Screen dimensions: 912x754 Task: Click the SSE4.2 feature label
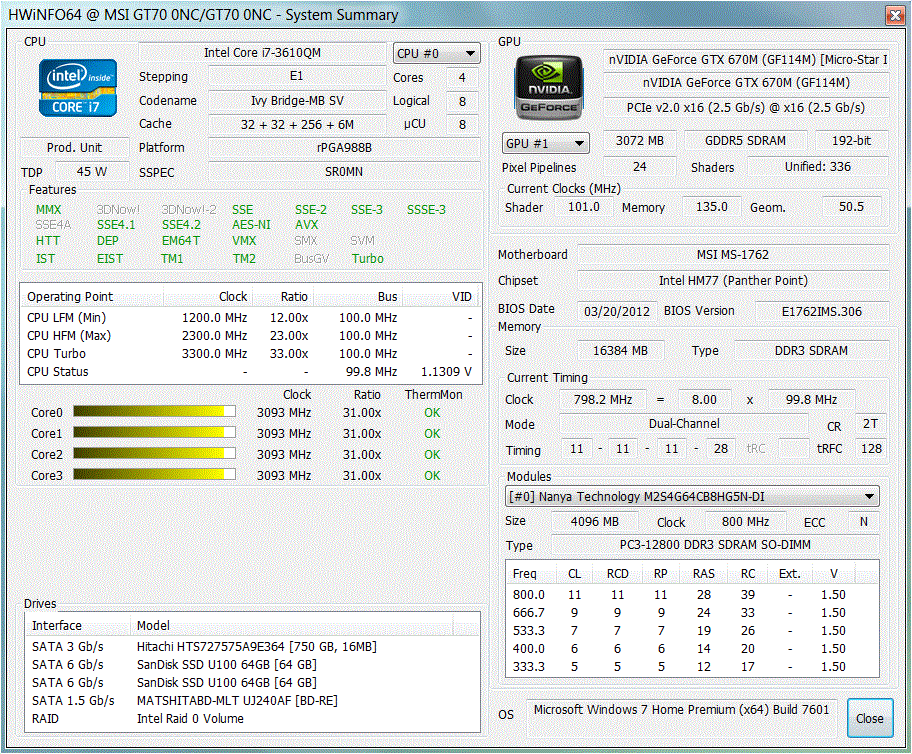[x=181, y=225]
